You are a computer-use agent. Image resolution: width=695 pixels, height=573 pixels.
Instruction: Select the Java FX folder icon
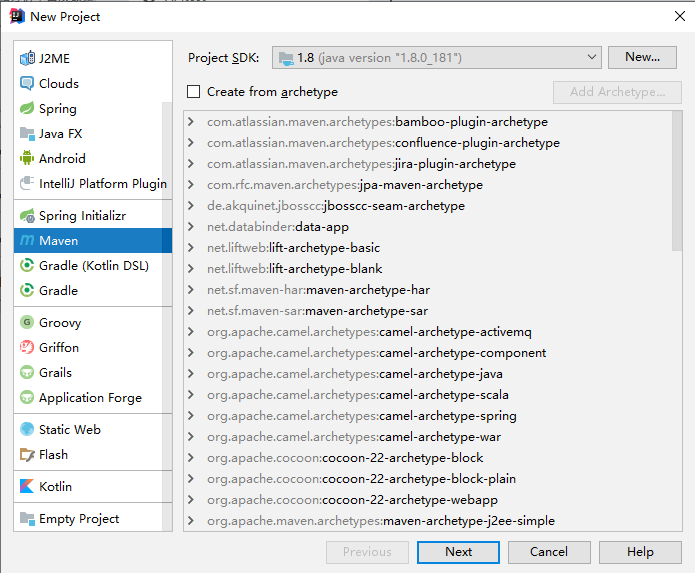coord(27,133)
